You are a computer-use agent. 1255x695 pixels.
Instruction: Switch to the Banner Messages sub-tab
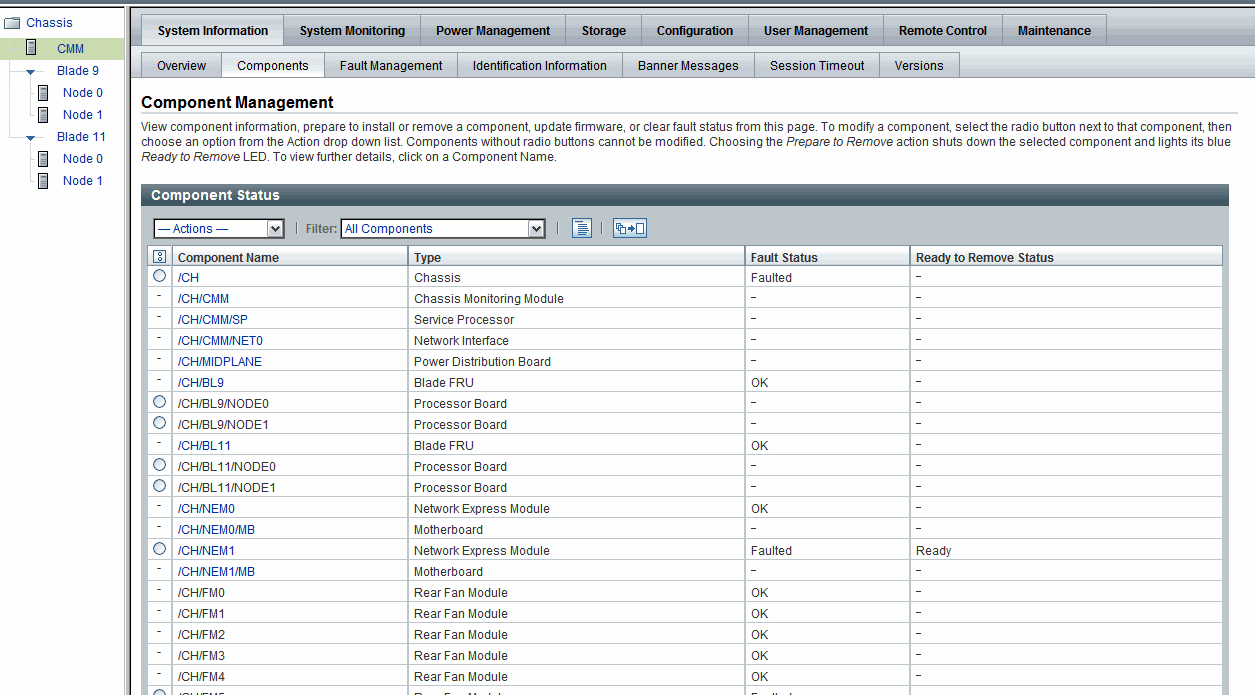point(688,66)
